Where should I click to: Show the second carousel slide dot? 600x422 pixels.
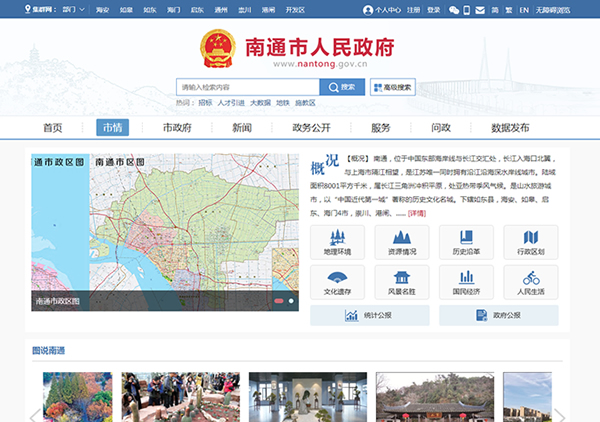(x=291, y=300)
